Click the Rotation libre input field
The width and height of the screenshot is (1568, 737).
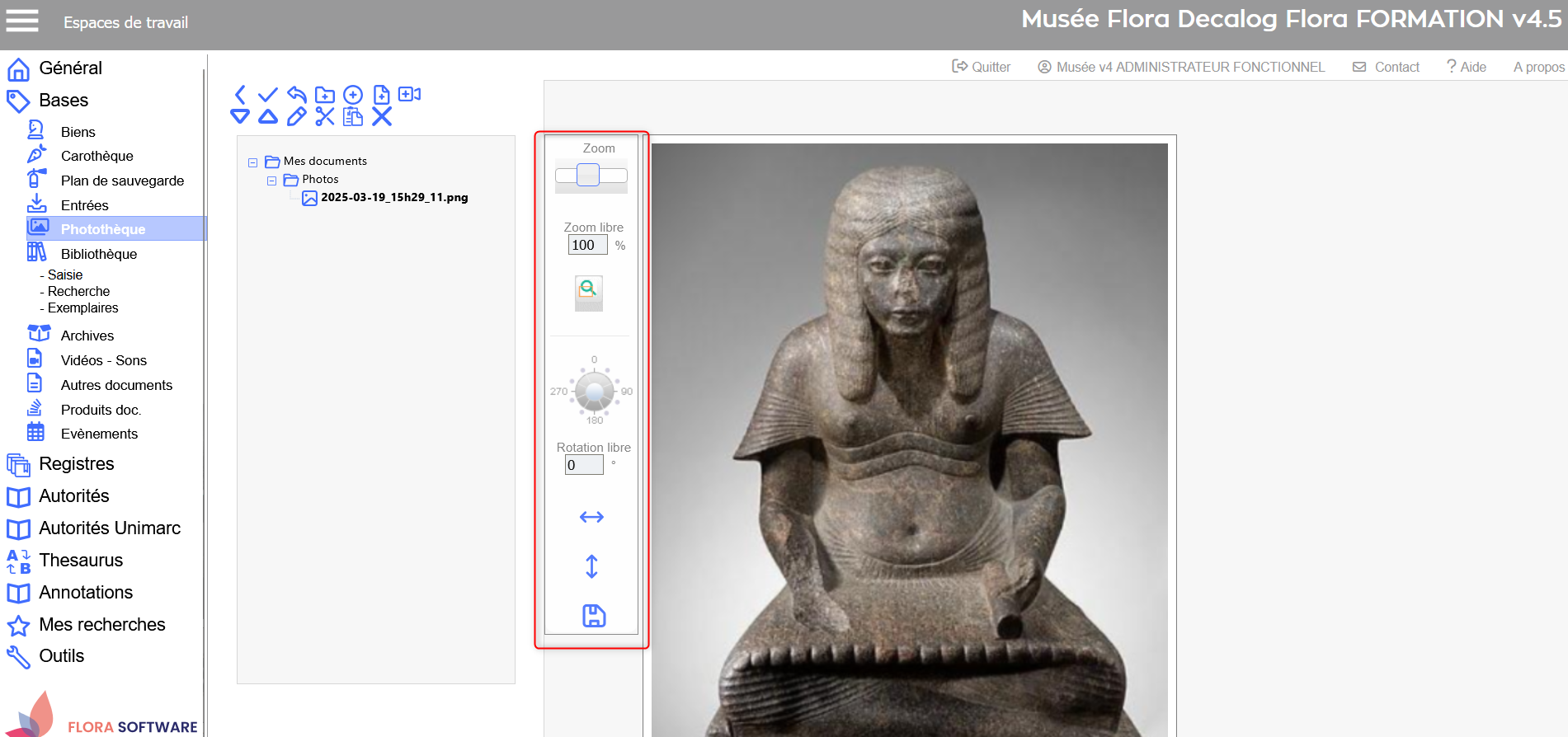[x=584, y=465]
